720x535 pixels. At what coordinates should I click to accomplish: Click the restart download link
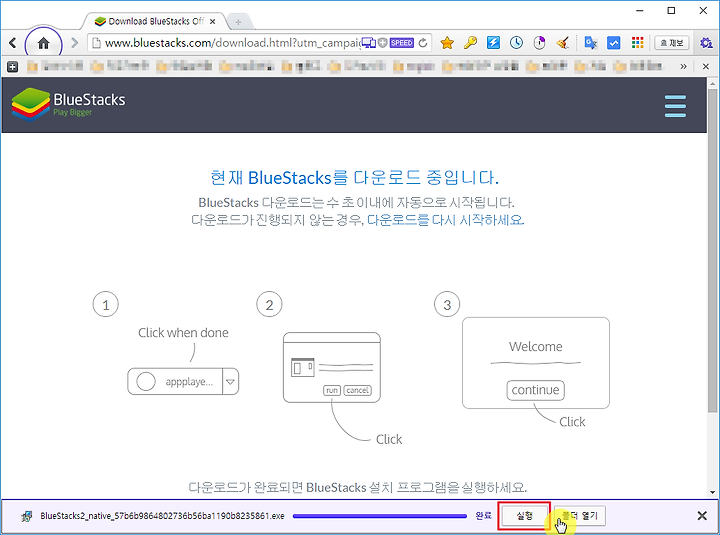coord(445,220)
